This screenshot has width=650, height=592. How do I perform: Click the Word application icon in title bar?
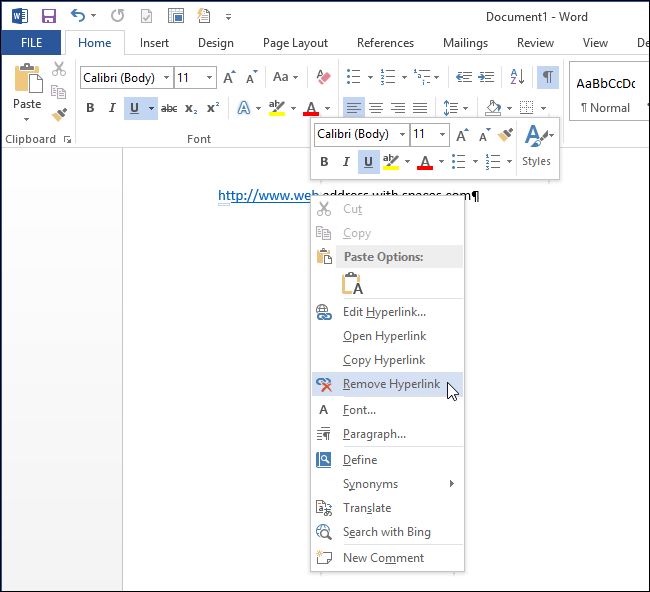tap(20, 17)
